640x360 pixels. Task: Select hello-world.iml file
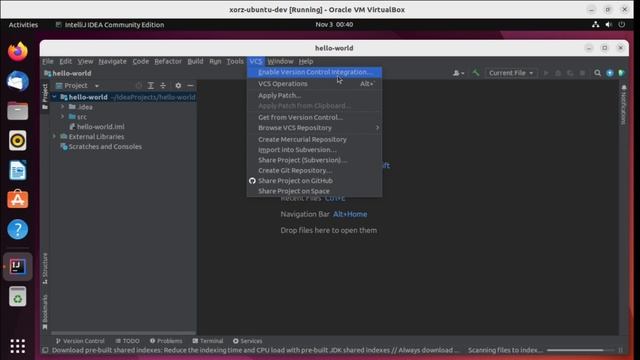point(97,127)
